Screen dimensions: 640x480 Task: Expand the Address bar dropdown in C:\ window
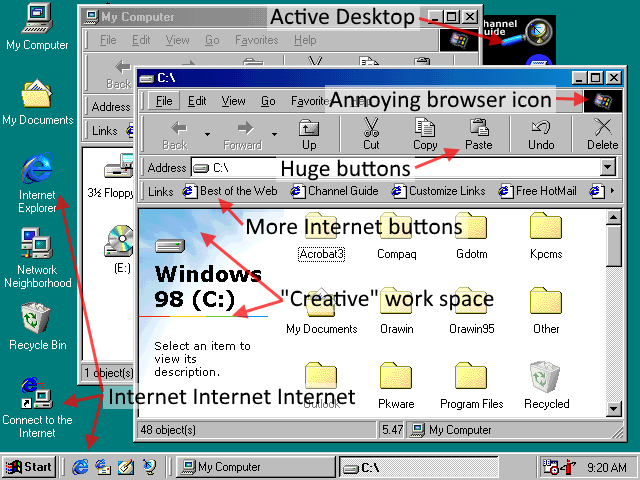[608, 167]
